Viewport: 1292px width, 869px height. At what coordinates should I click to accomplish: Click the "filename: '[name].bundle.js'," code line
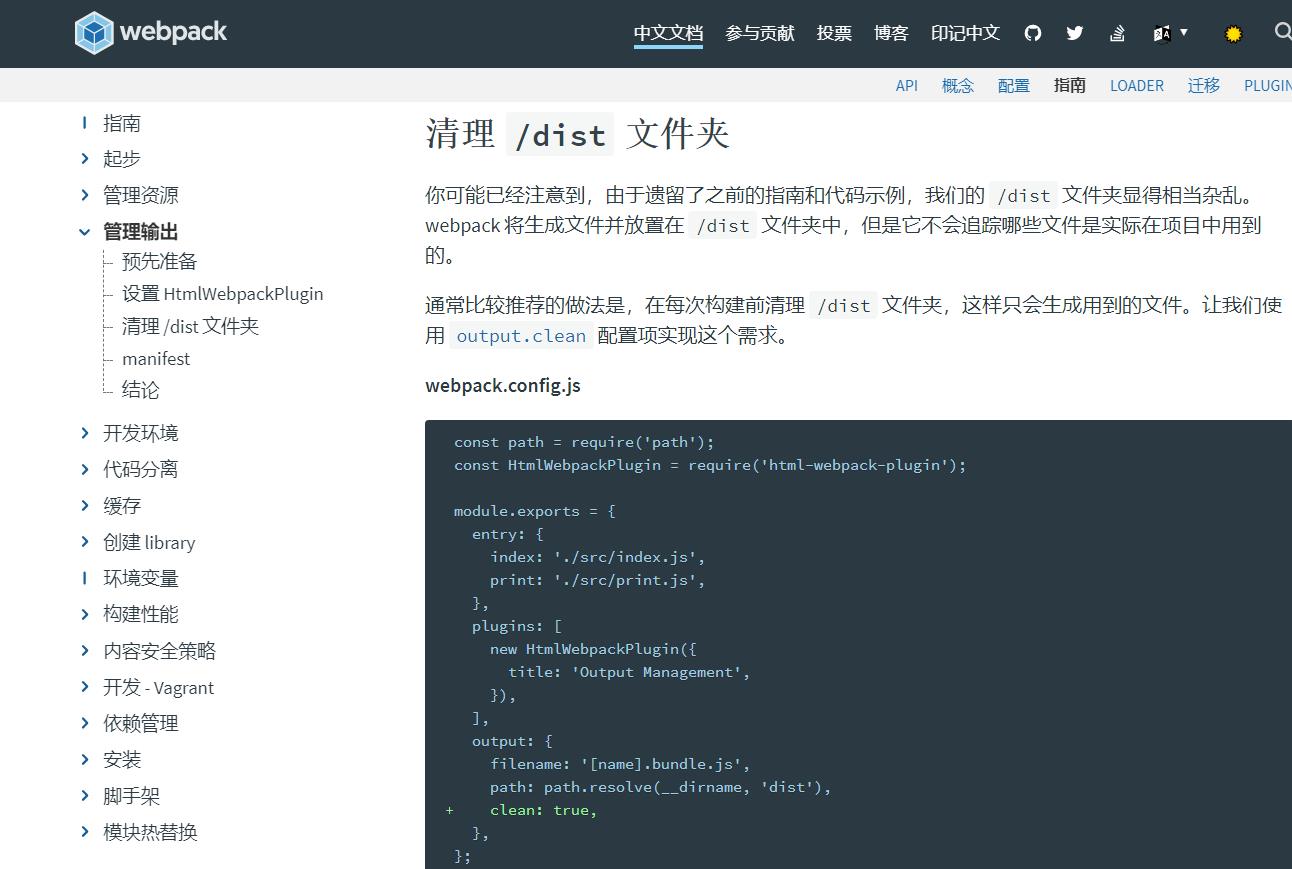click(620, 764)
